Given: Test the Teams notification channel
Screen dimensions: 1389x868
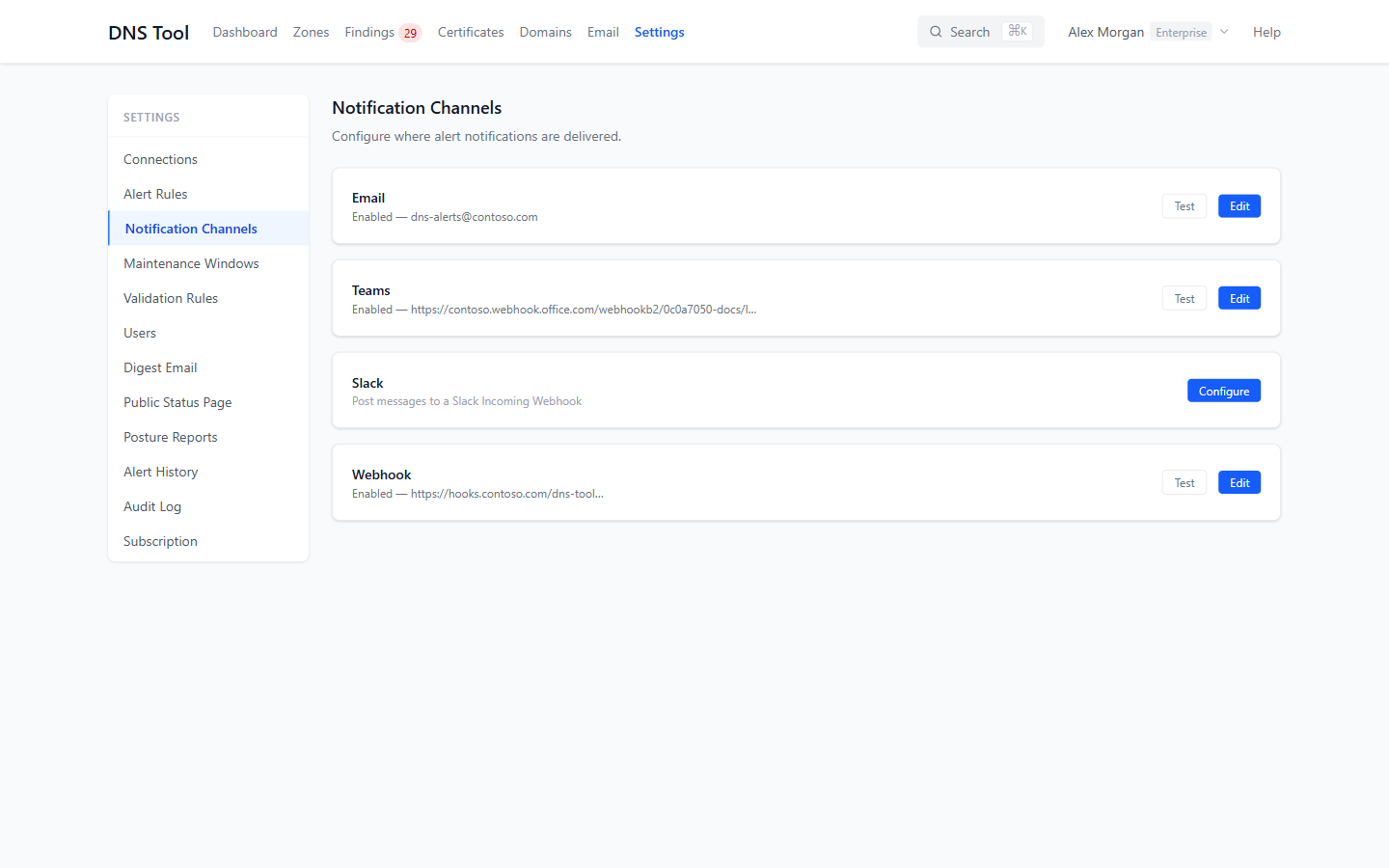Looking at the screenshot, I should point(1185,299).
